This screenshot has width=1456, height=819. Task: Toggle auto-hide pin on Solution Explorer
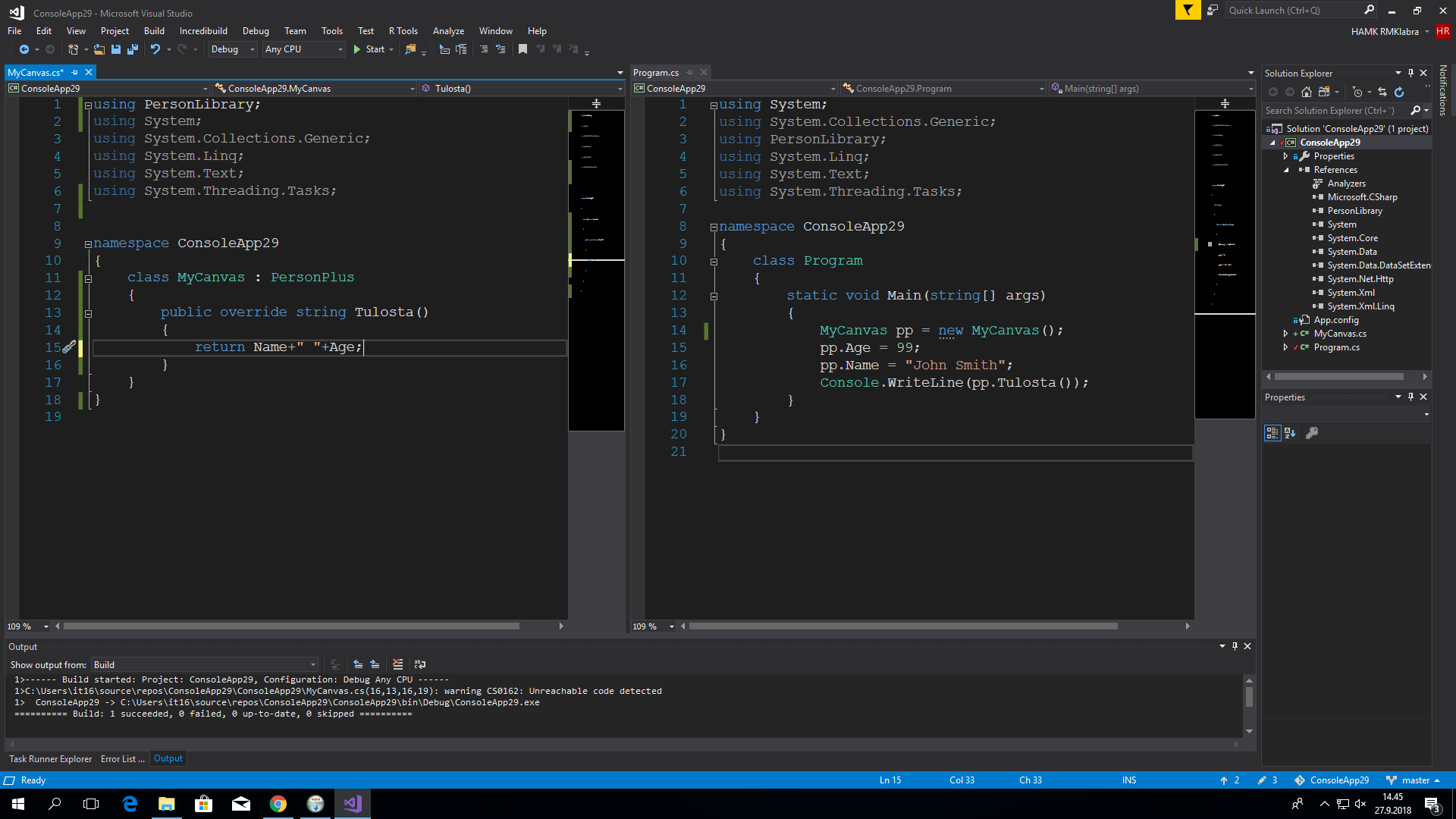[x=1410, y=73]
